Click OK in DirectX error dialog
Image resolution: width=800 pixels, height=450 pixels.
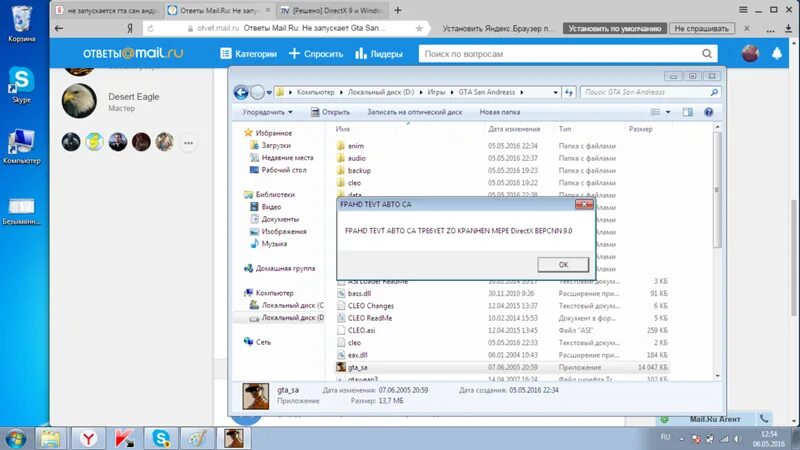(563, 264)
